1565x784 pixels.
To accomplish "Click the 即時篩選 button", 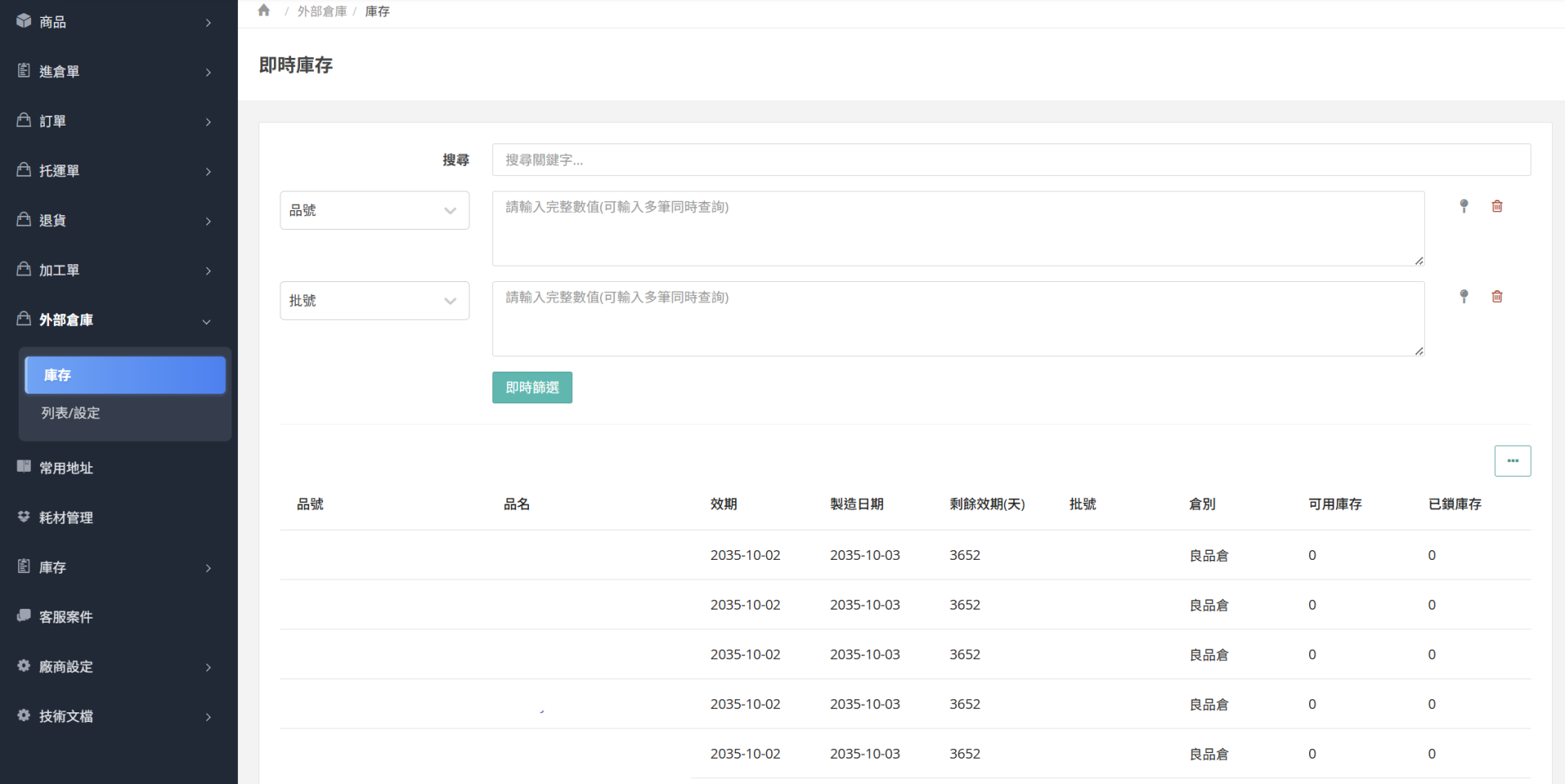I will (x=531, y=388).
